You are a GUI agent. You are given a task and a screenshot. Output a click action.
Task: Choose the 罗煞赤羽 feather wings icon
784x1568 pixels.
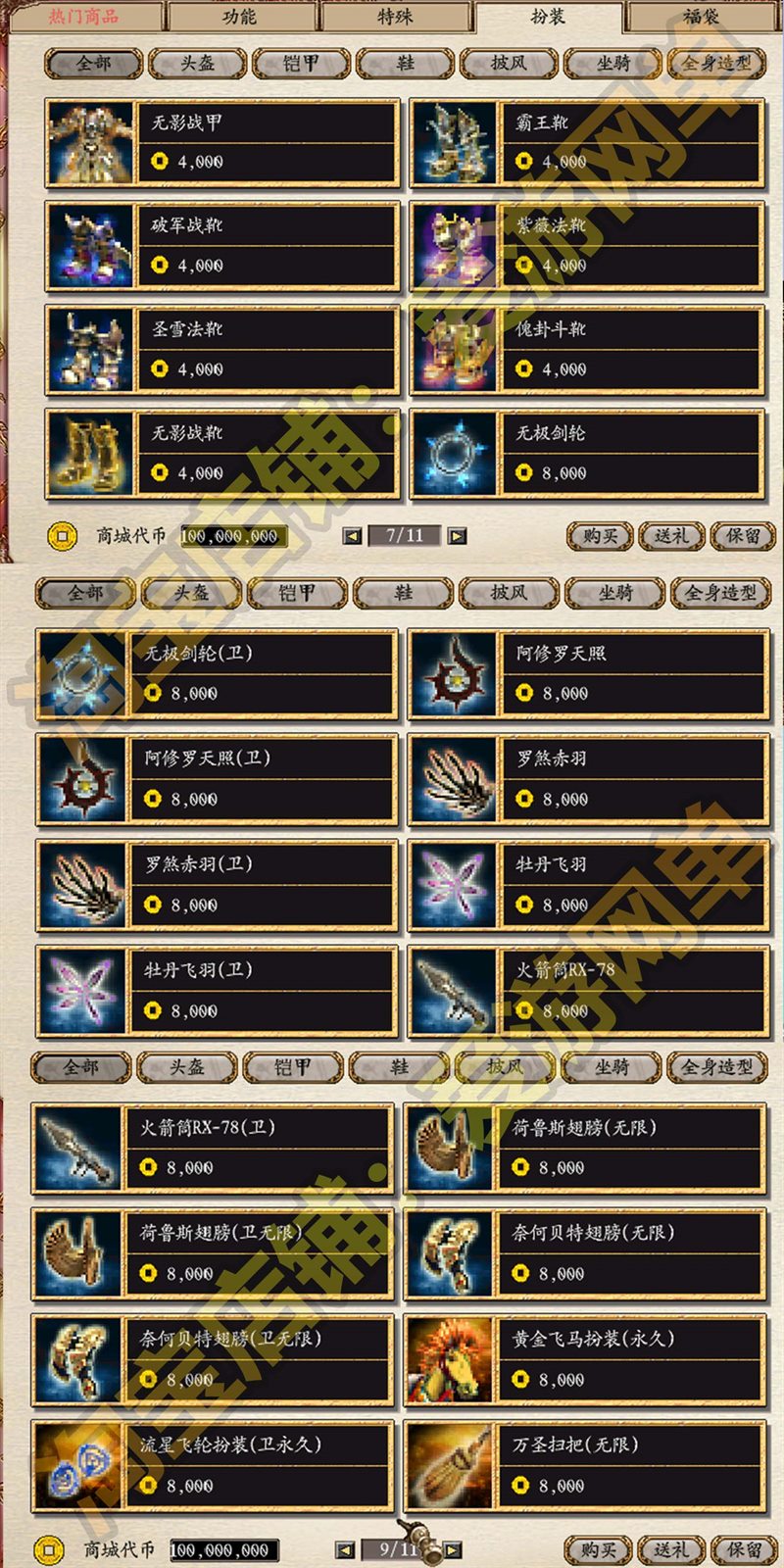point(453,780)
